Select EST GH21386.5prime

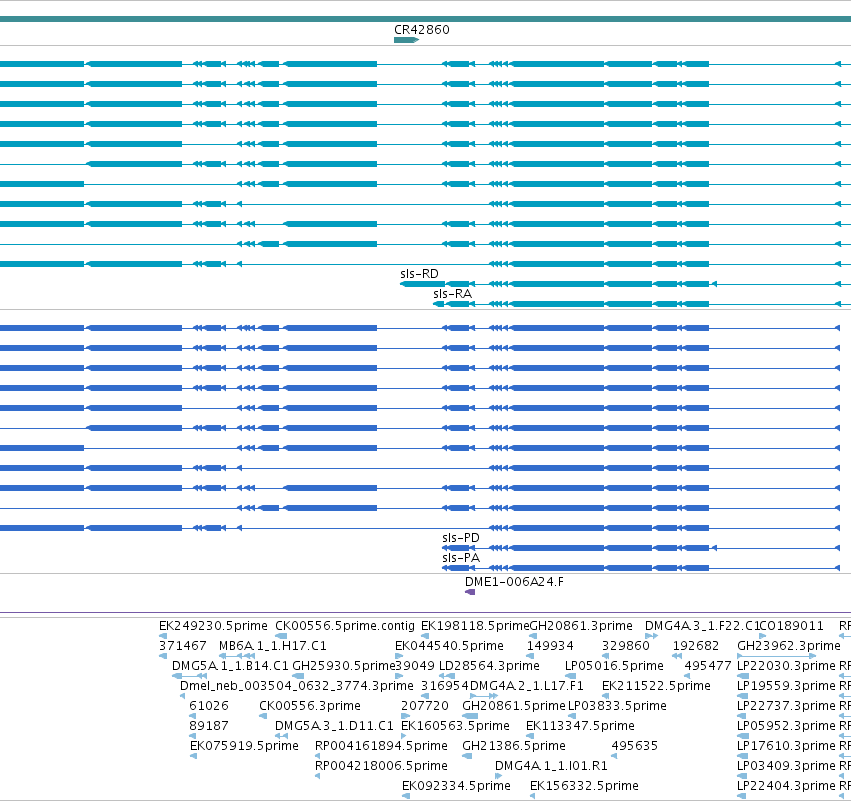514,746
